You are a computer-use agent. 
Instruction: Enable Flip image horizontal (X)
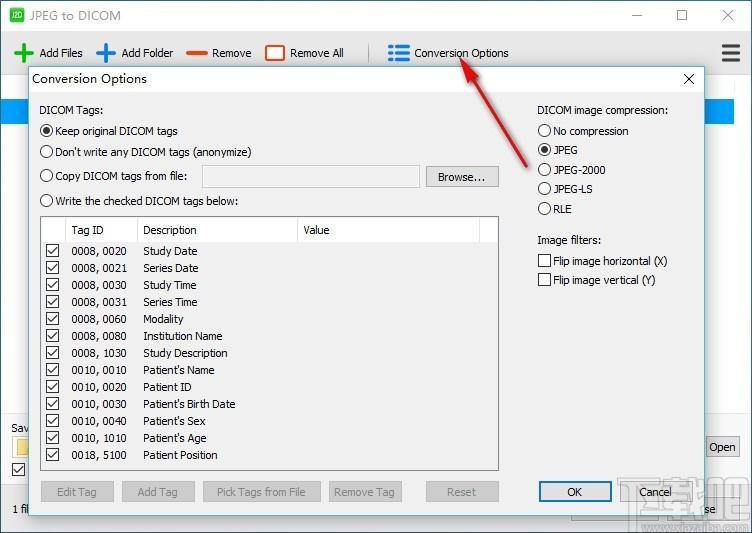(544, 261)
